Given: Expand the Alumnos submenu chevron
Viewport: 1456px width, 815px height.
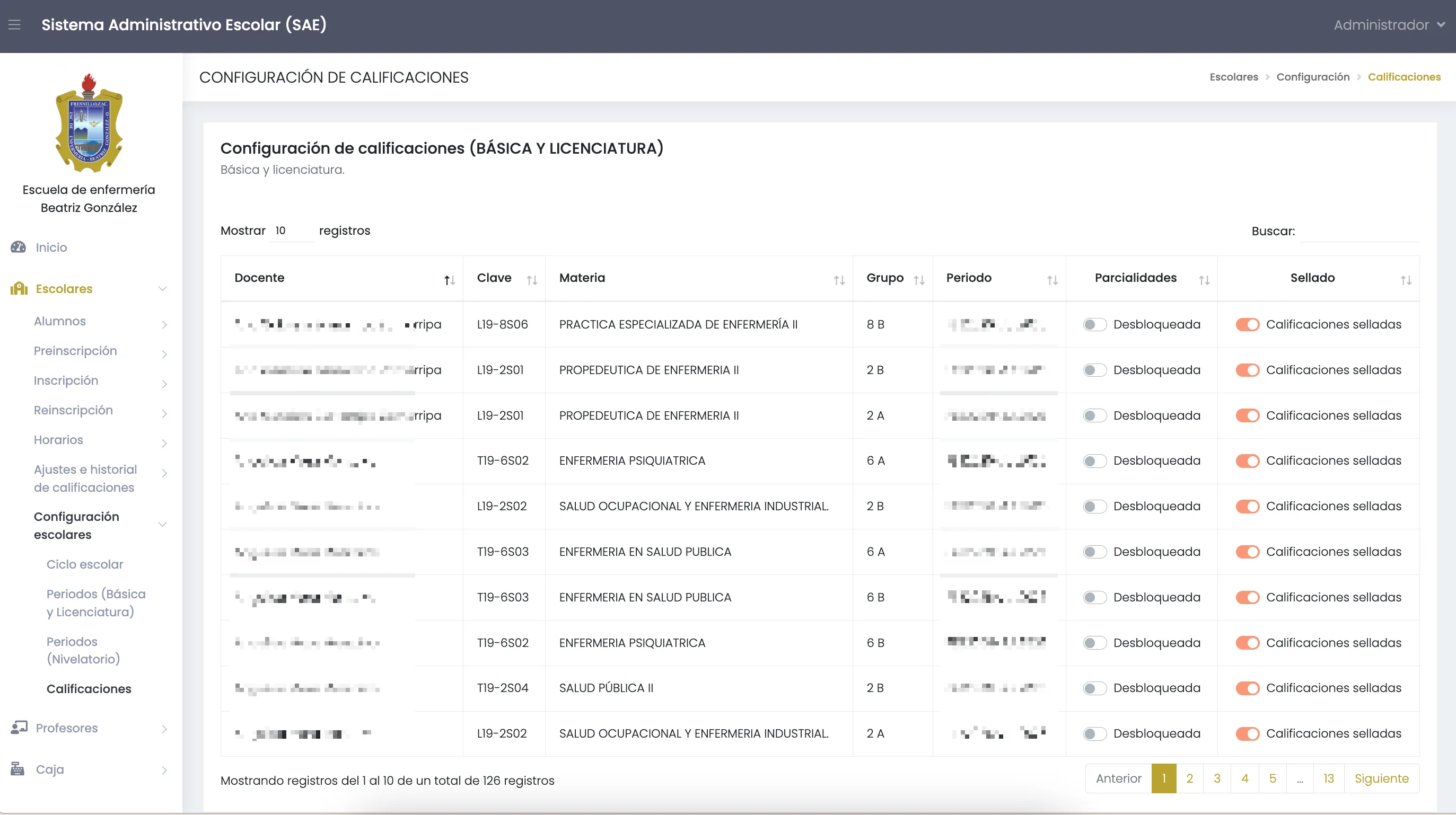Looking at the screenshot, I should tap(164, 324).
